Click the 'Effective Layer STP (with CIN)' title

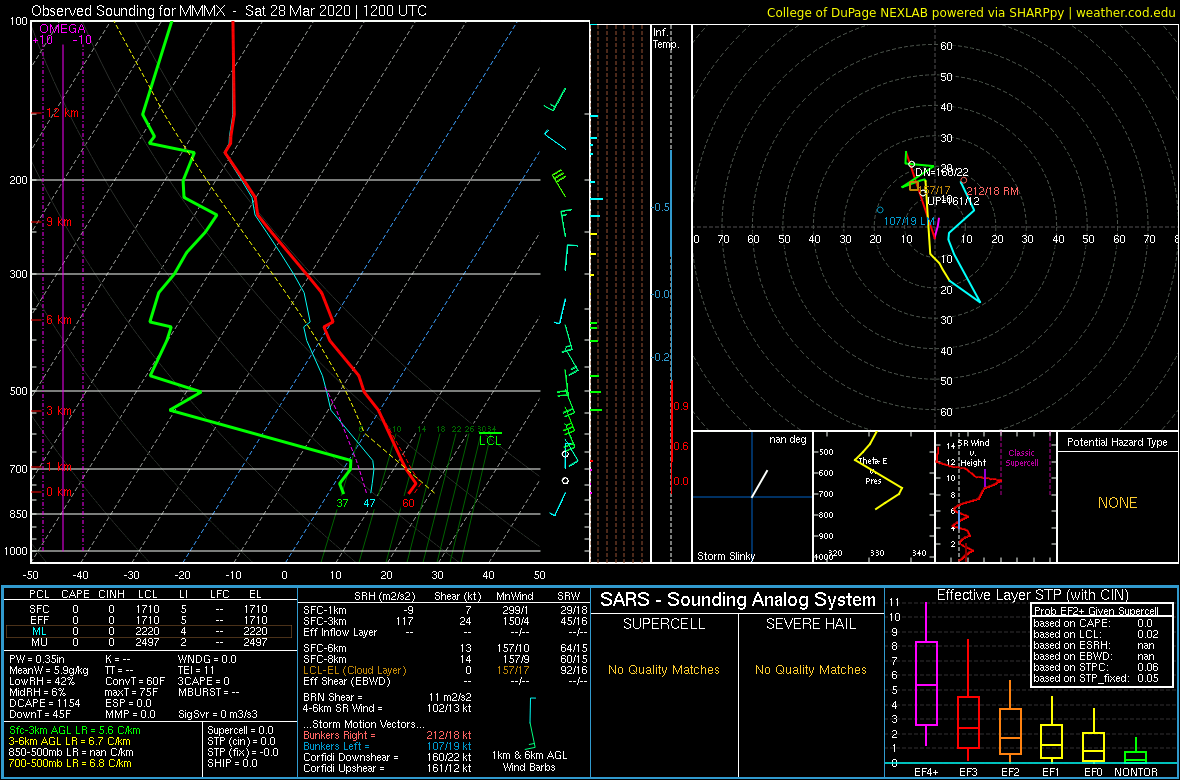pos(1032,596)
